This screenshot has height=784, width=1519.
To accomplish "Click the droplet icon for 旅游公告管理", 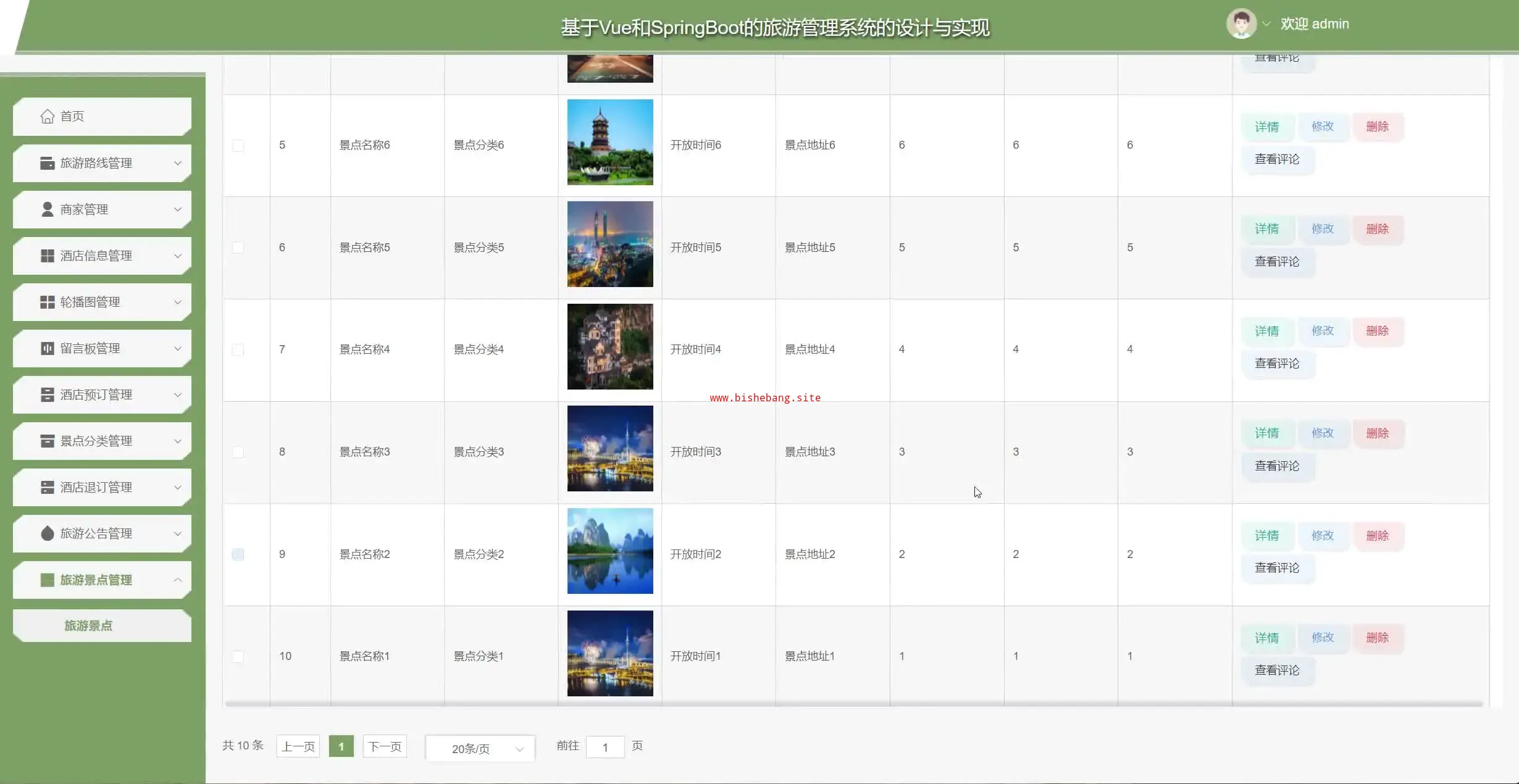I will click(x=47, y=534).
